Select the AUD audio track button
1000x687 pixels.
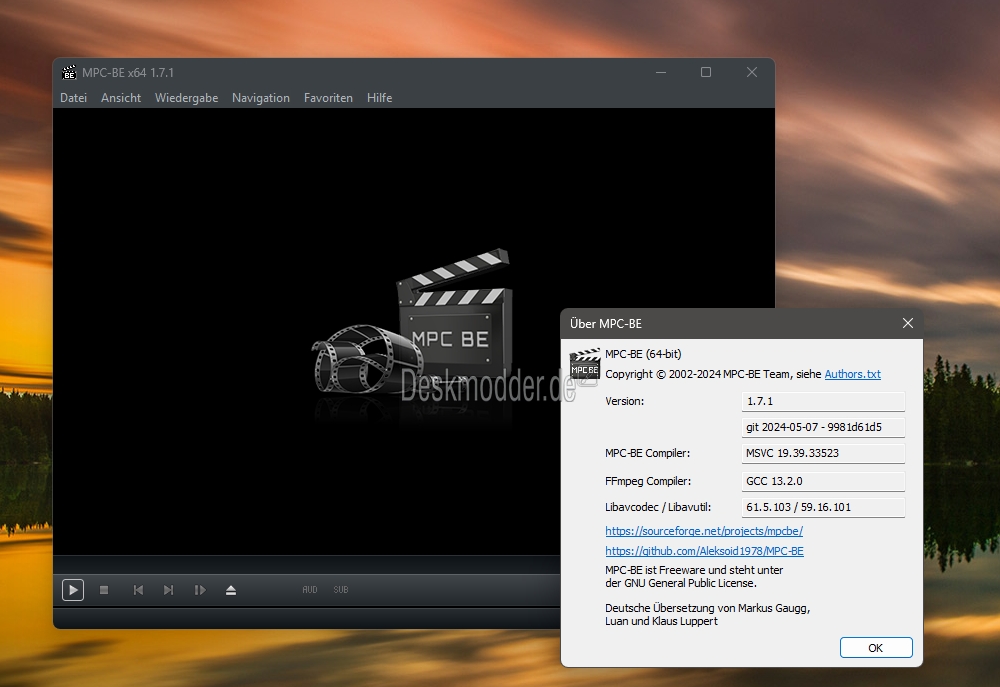[310, 590]
